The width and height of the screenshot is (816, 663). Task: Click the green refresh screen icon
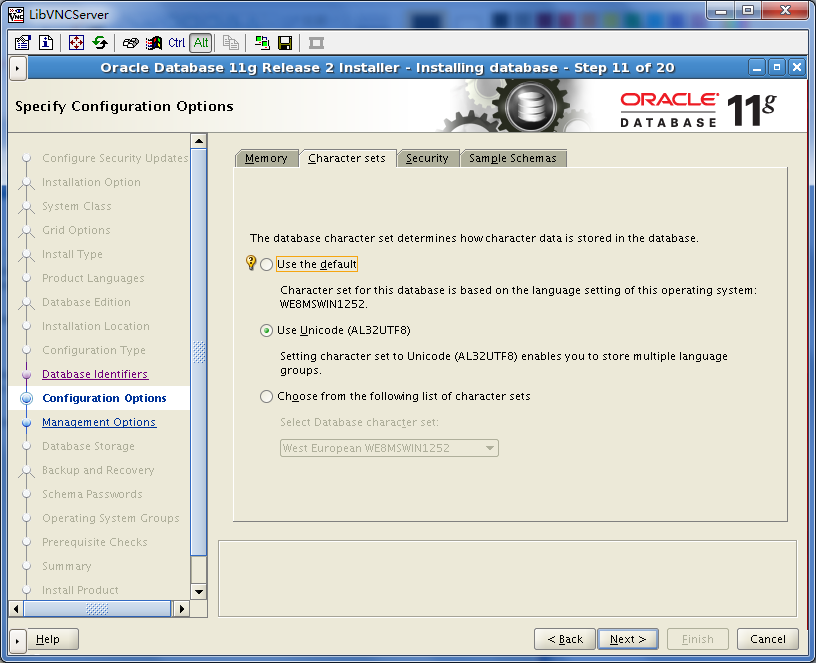[x=100, y=43]
